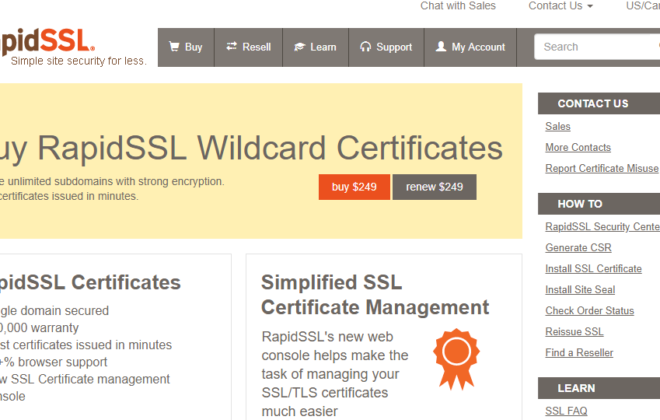
Task: Open the My Account menu
Action: pos(470,47)
